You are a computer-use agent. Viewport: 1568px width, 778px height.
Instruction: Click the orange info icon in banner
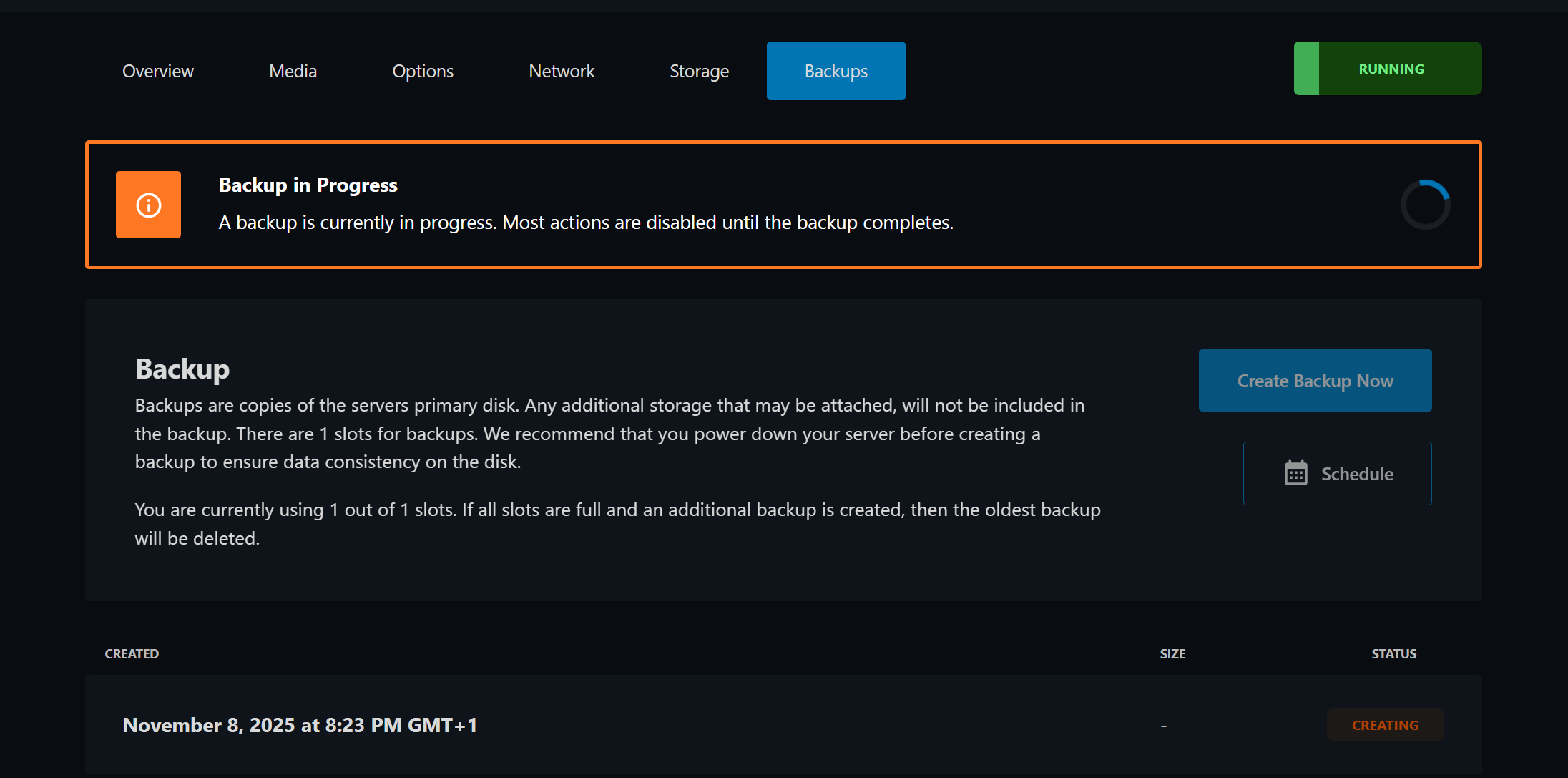coord(148,205)
